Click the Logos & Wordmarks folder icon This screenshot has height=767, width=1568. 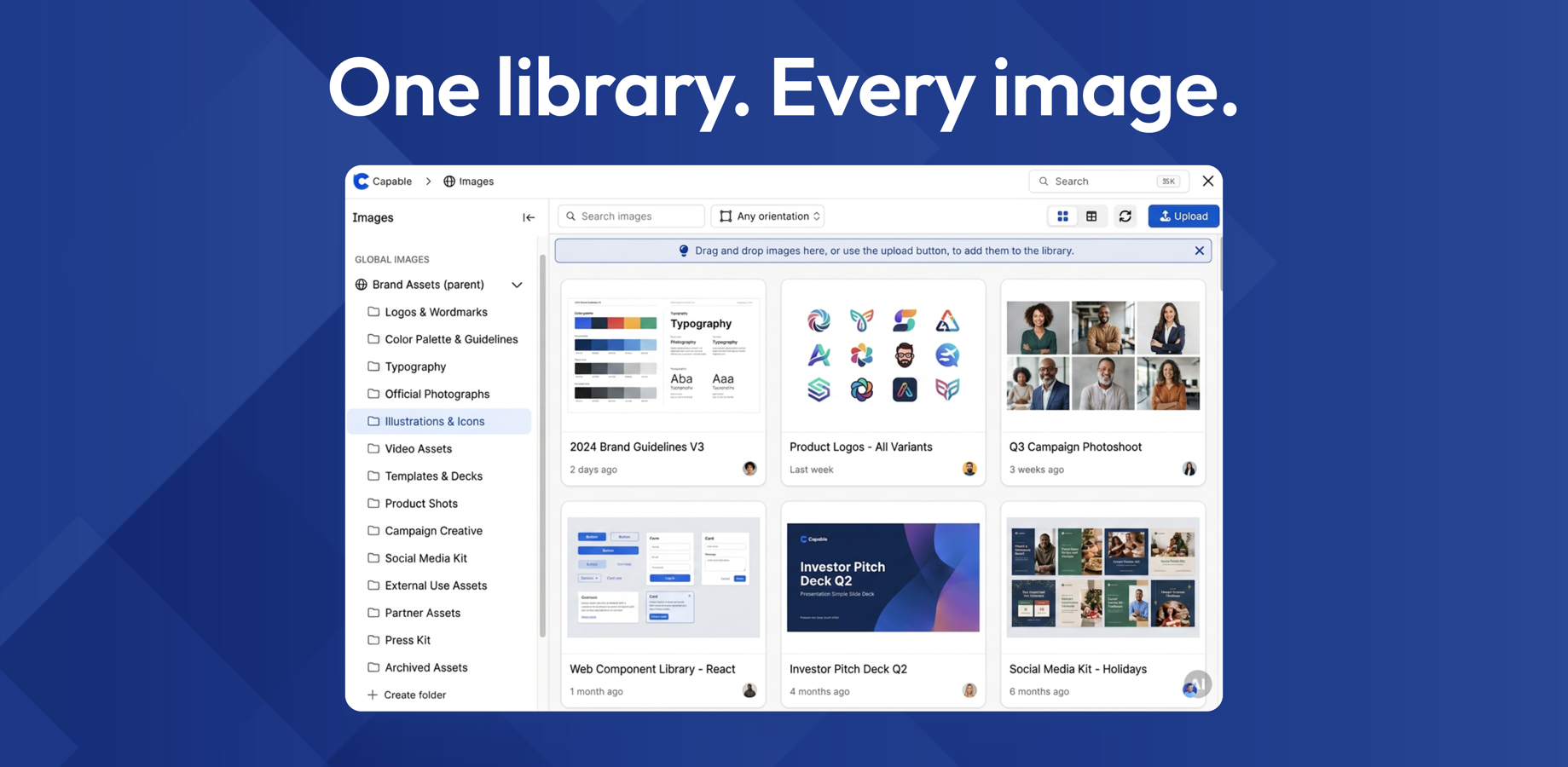click(x=373, y=312)
